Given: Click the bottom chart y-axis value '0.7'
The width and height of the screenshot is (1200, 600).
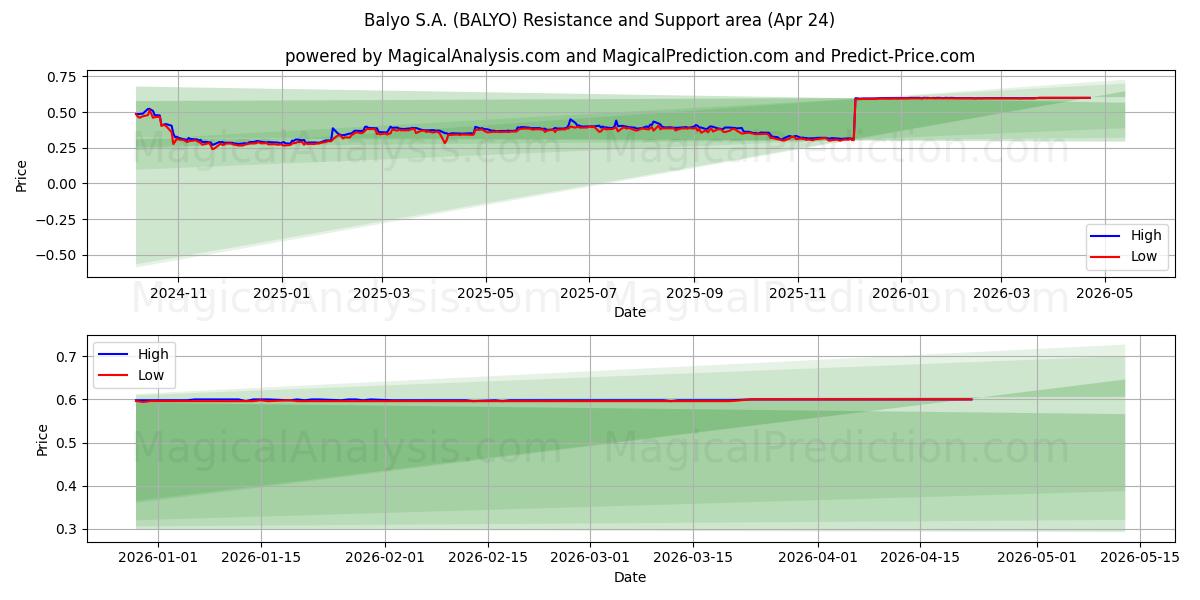Looking at the screenshot, I should tap(67, 357).
